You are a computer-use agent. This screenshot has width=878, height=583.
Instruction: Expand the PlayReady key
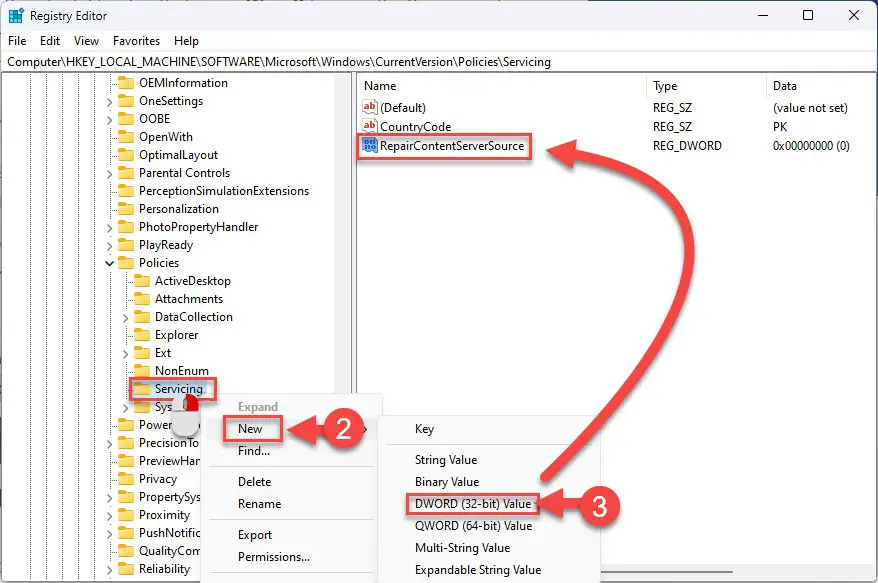(x=109, y=245)
